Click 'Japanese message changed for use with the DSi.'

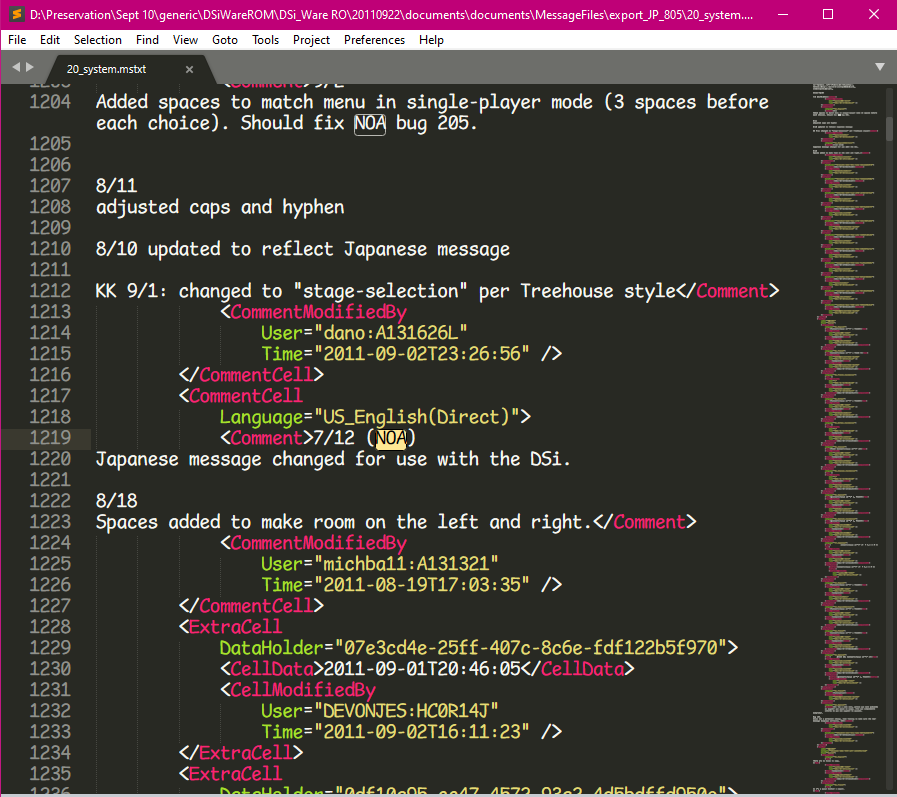333,459
